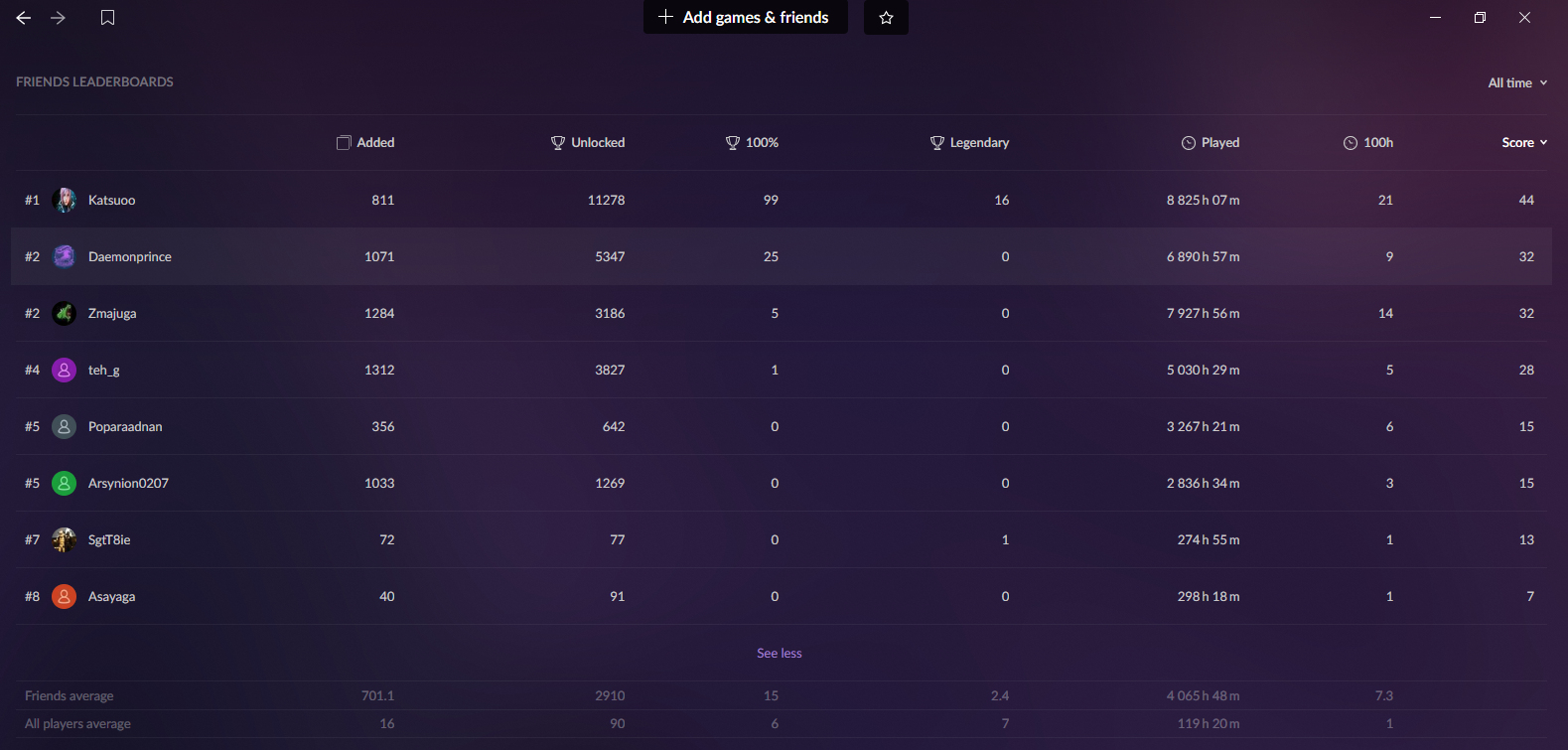1568x750 pixels.
Task: Click the star icon button
Action: (886, 18)
